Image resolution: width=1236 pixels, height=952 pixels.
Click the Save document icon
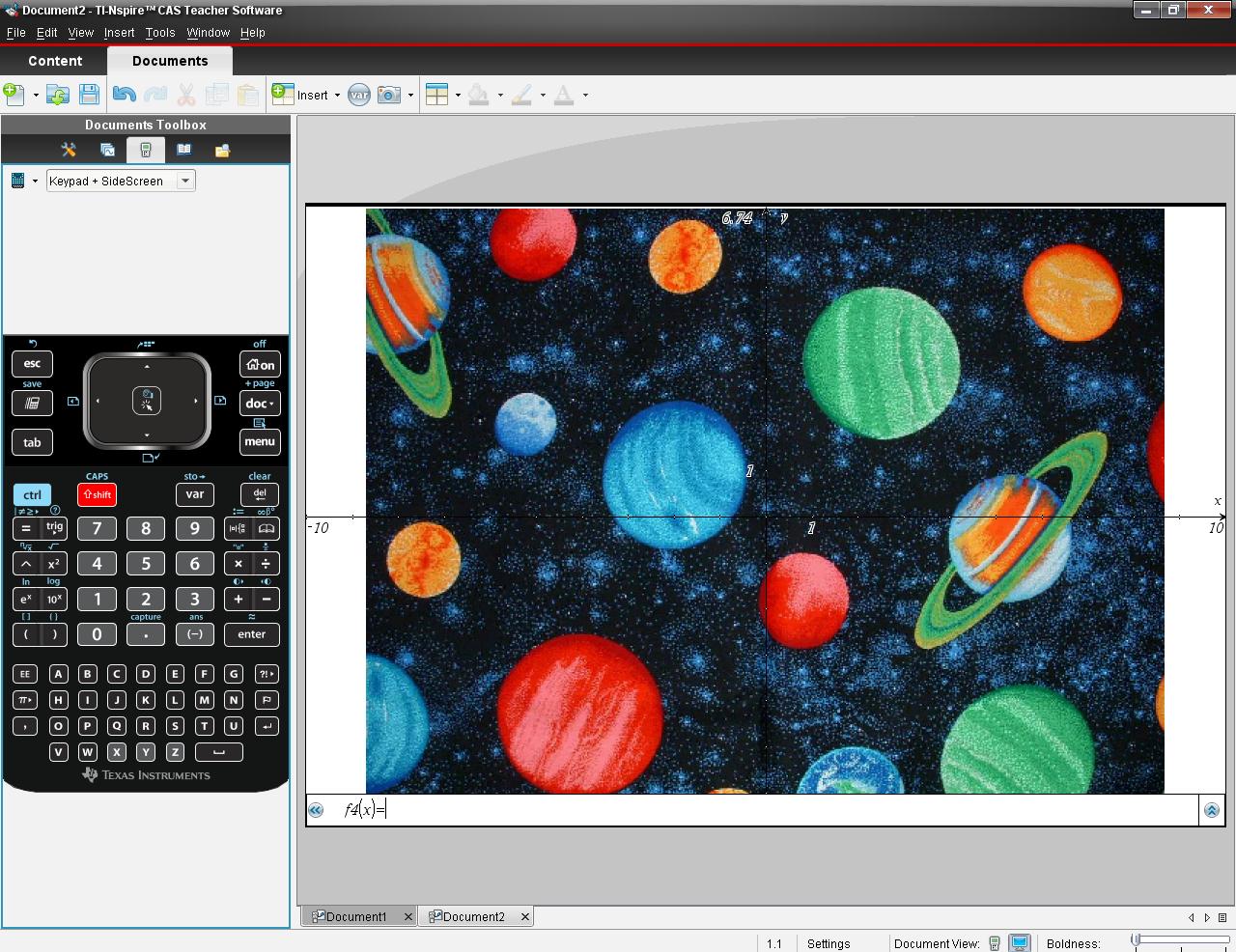point(89,95)
